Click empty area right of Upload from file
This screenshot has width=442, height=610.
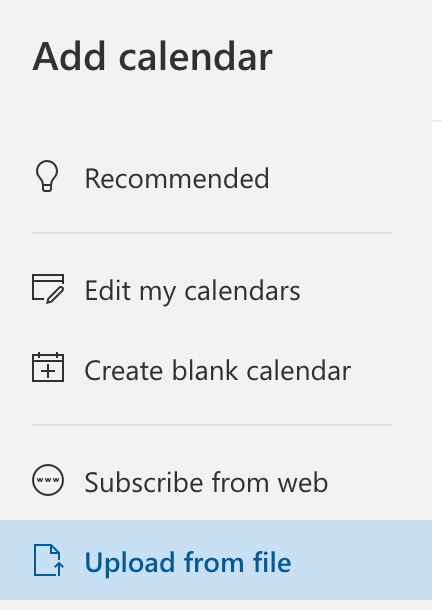(x=362, y=560)
